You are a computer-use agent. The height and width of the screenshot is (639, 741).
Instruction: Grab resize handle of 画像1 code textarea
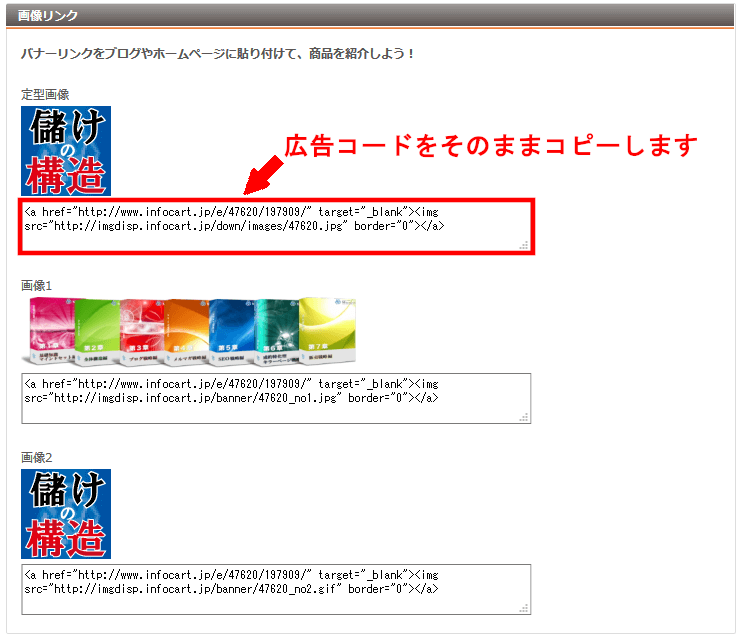(524, 417)
